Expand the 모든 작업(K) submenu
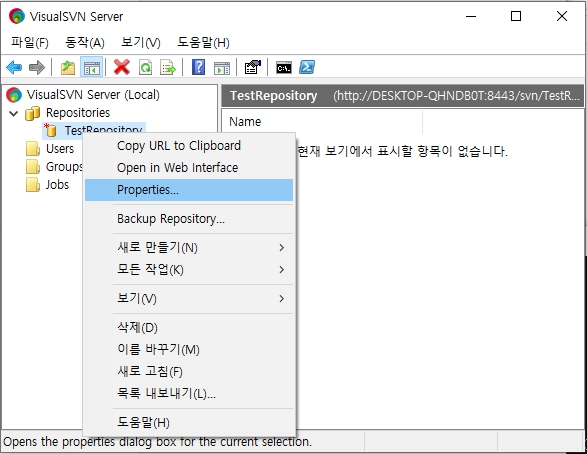The width and height of the screenshot is (587, 454). pos(189,269)
